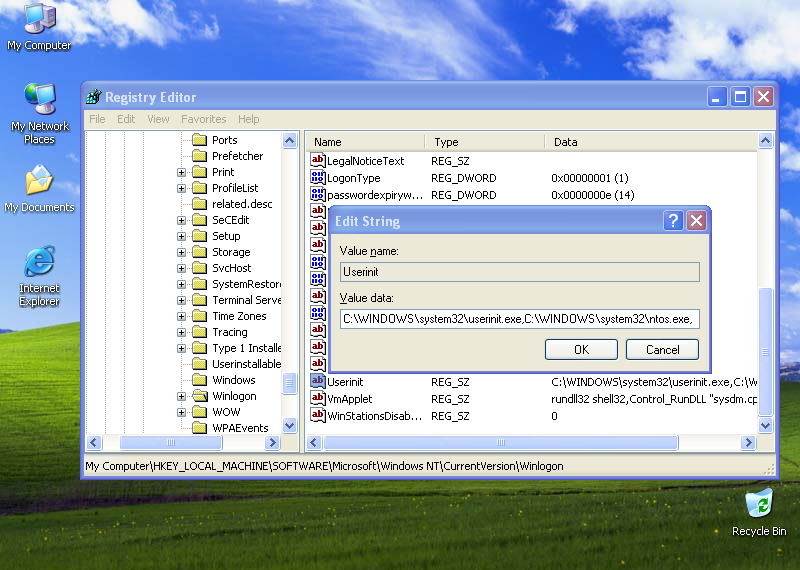Expand the SeCEdit key
Image resolution: width=800 pixels, height=570 pixels.
coord(181,220)
